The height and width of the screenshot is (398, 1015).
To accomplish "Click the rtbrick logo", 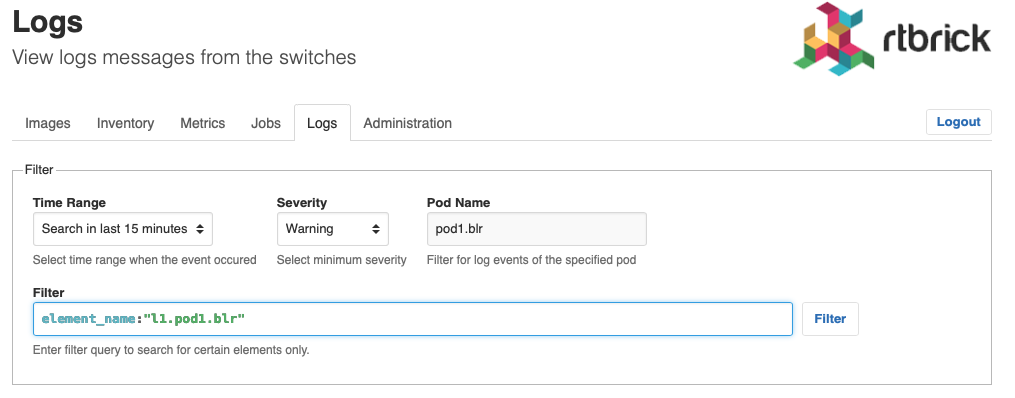I will [x=892, y=39].
